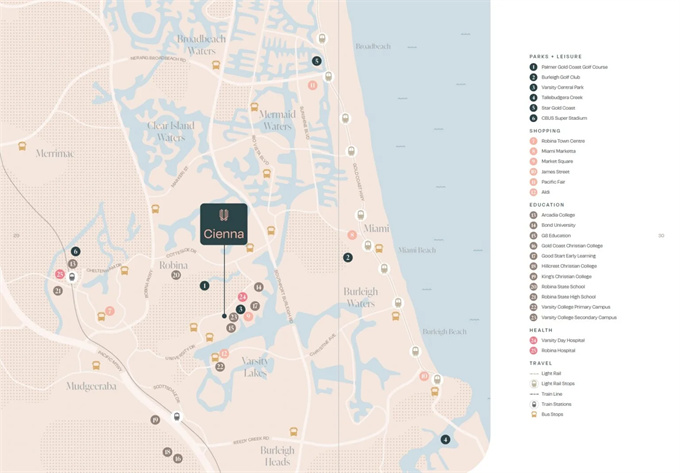Click the Light Rail Stops legend icon
The width and height of the screenshot is (680, 473).
[534, 384]
